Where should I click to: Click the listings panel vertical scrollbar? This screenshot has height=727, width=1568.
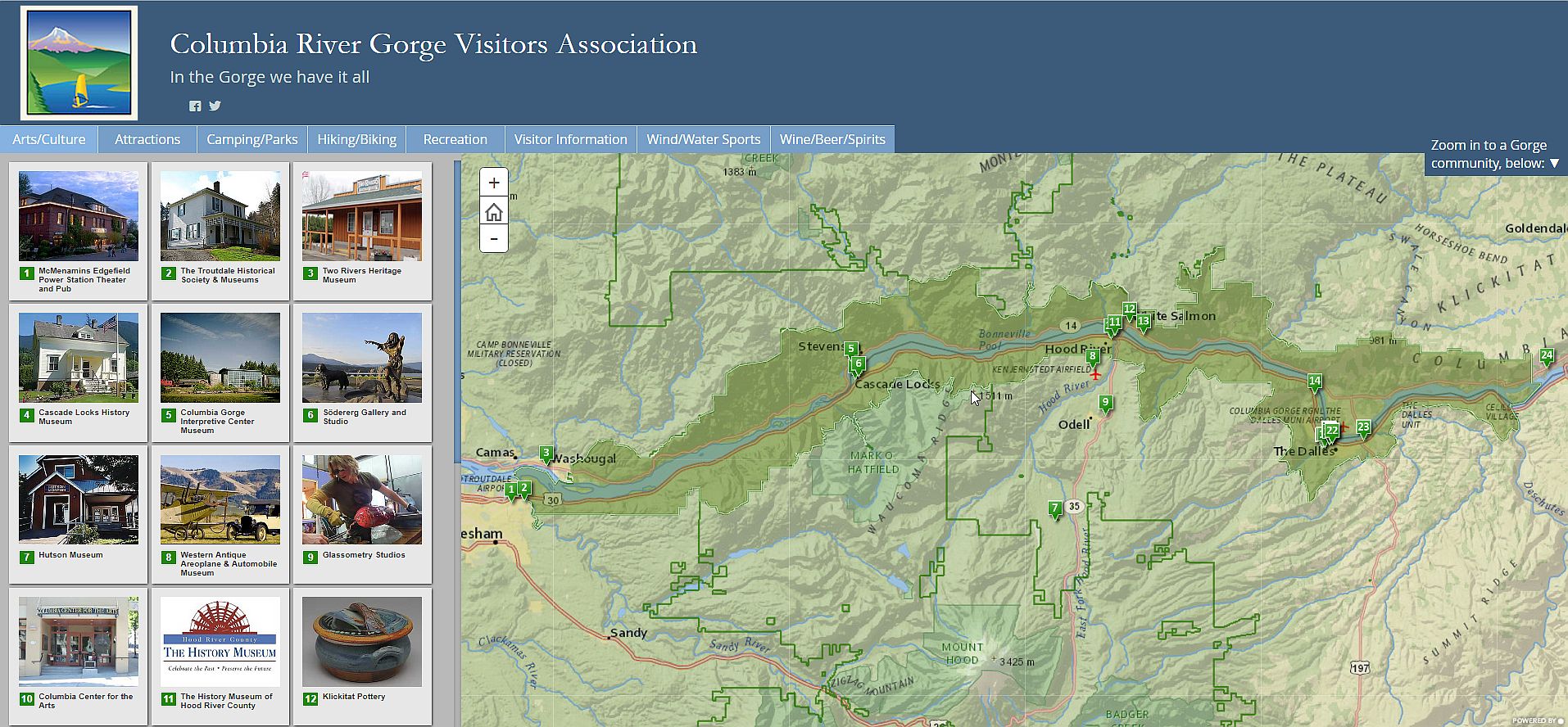pyautogui.click(x=458, y=311)
